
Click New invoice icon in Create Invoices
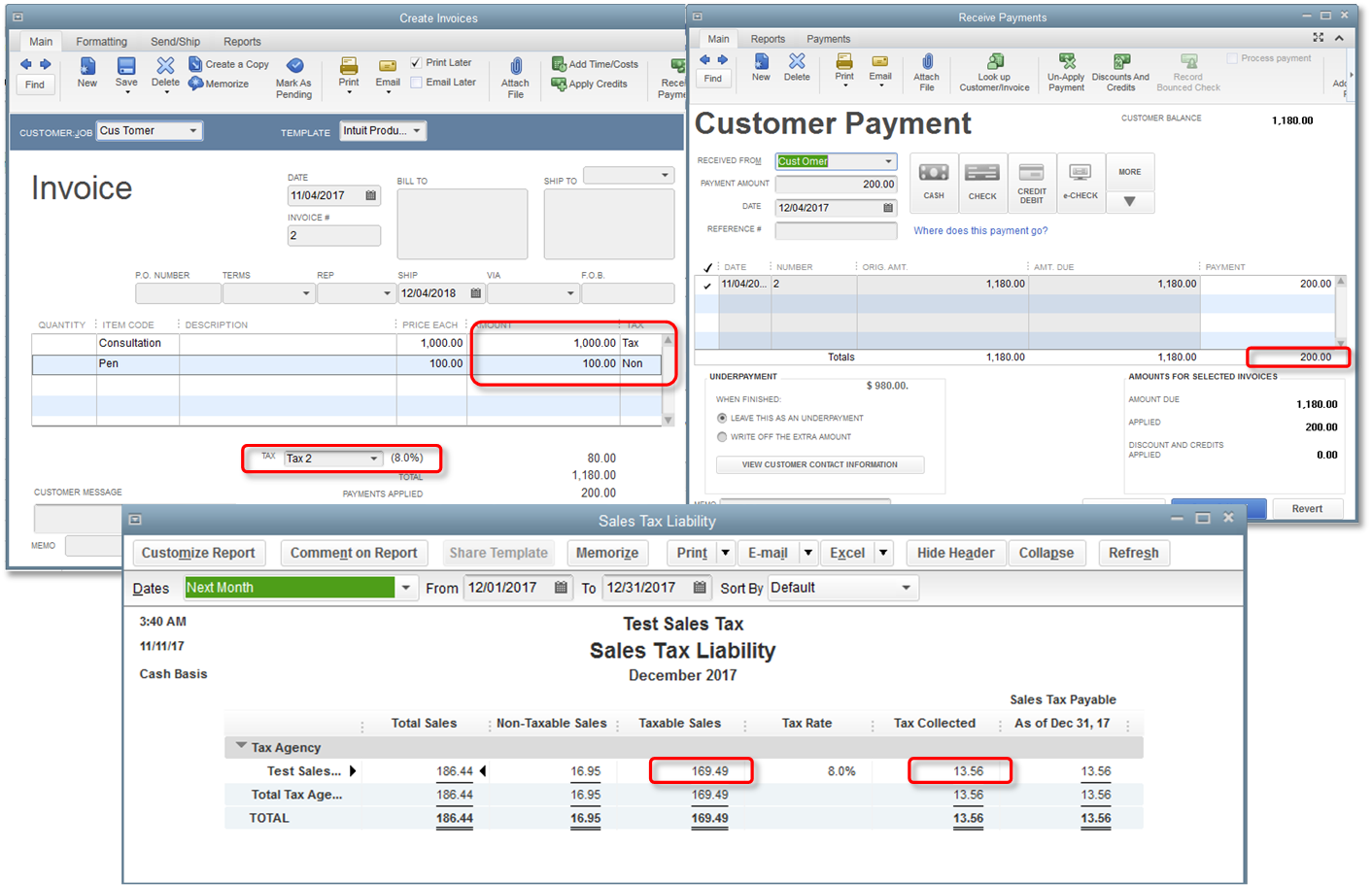point(87,65)
